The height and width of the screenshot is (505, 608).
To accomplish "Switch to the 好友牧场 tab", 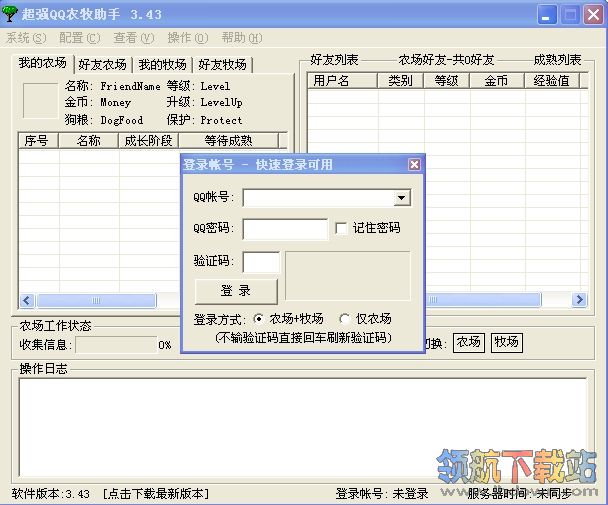I will pyautogui.click(x=223, y=65).
